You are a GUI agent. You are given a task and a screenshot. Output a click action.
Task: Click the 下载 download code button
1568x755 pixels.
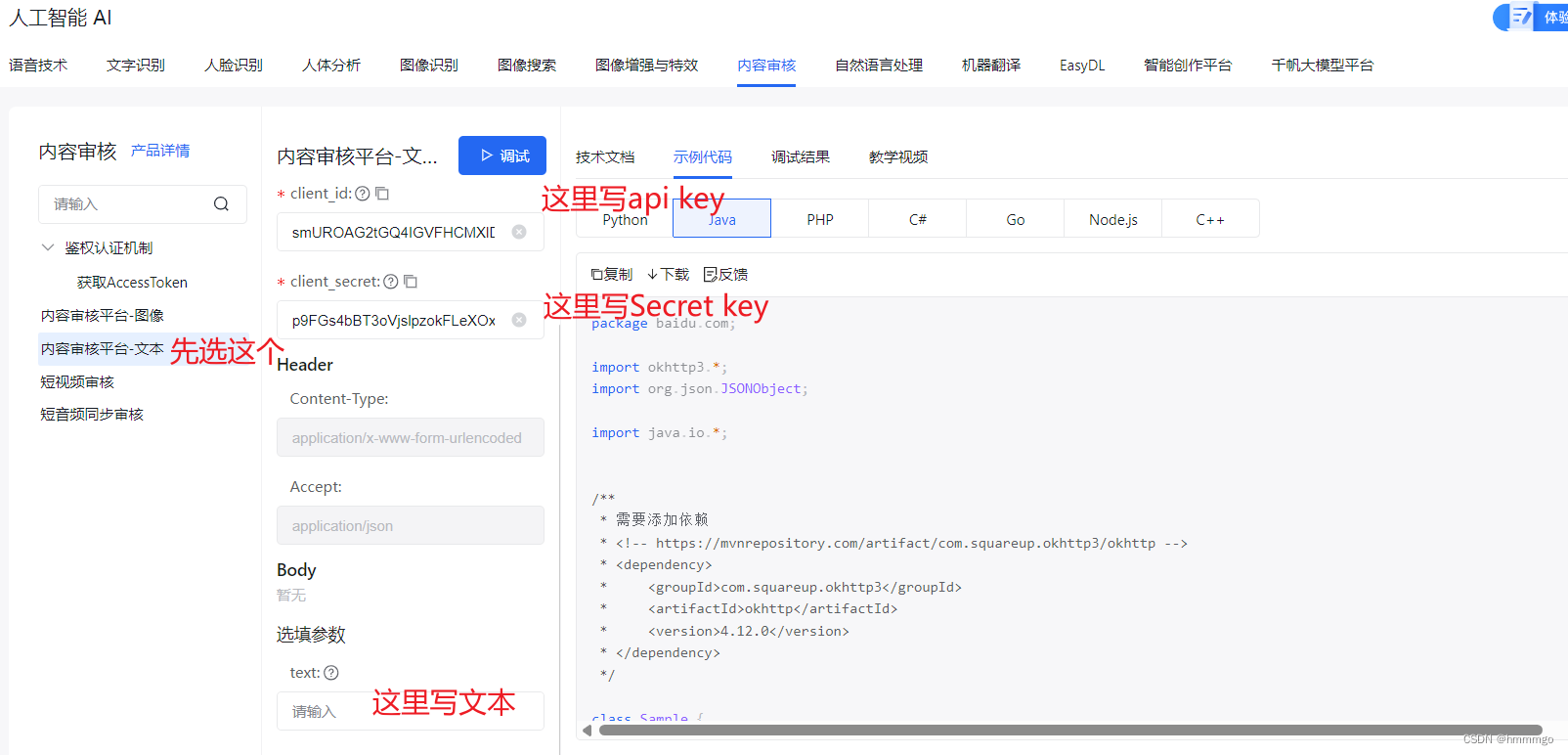click(x=669, y=275)
